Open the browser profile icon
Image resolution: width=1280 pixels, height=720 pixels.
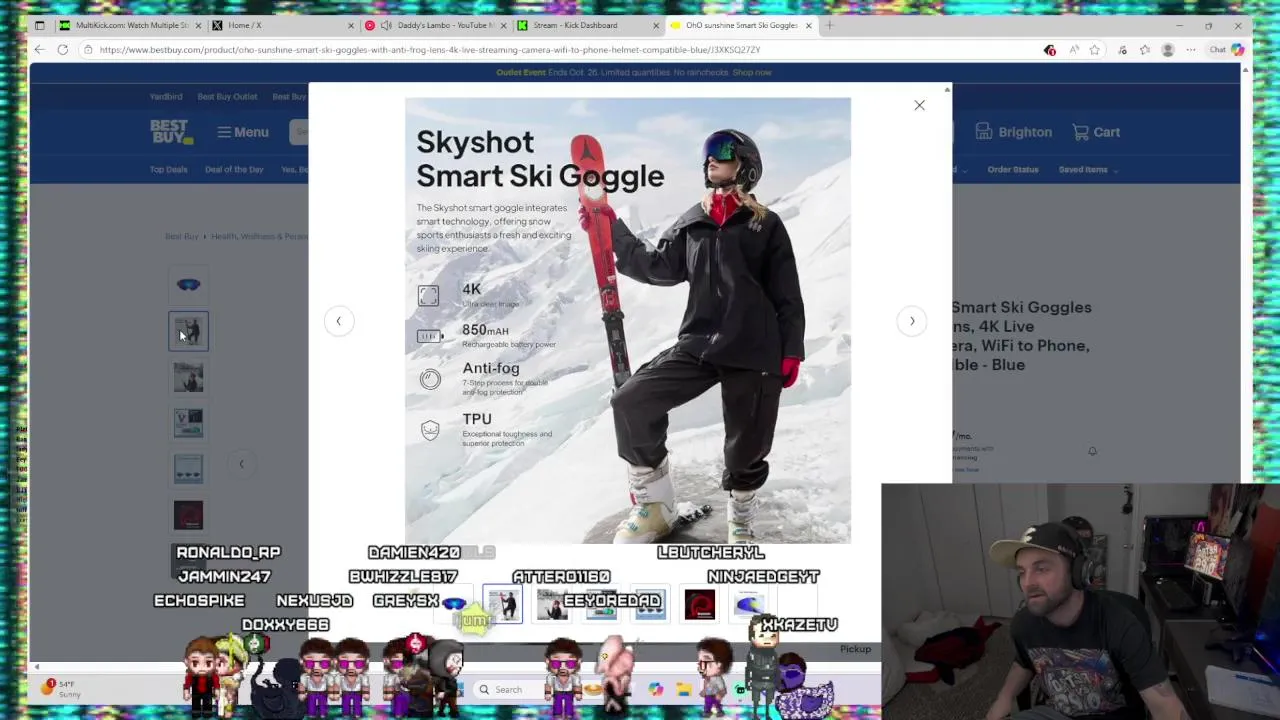click(x=1167, y=50)
